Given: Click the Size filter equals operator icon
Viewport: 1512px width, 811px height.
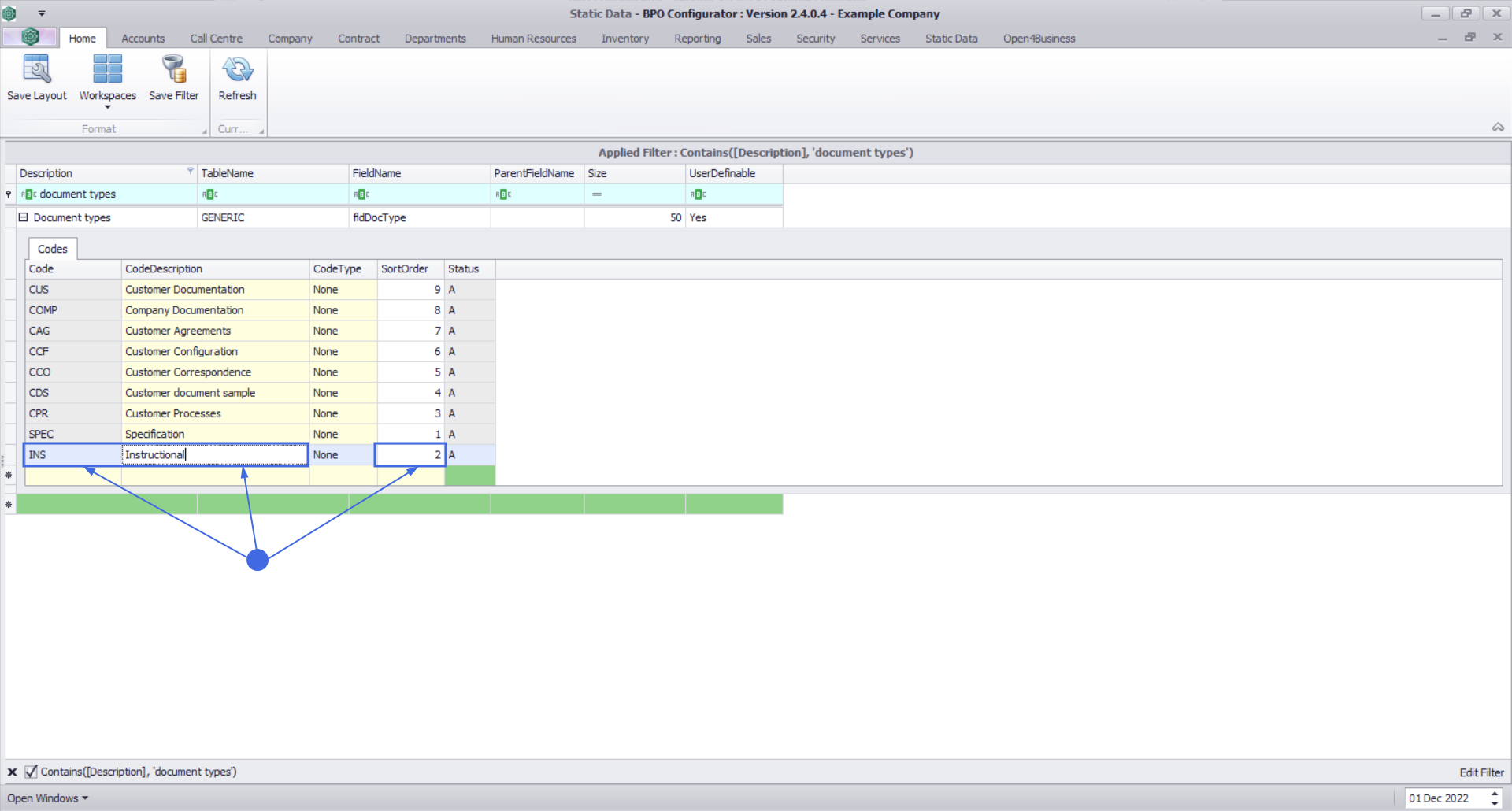Looking at the screenshot, I should point(597,194).
